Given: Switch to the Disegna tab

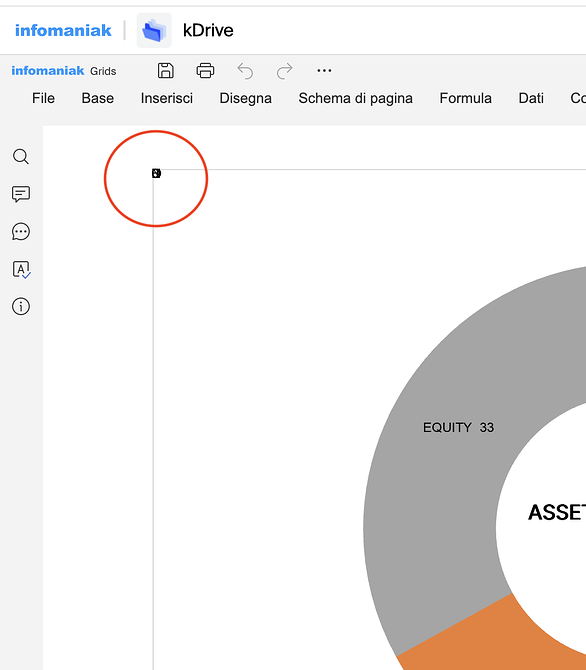Looking at the screenshot, I should tap(245, 98).
